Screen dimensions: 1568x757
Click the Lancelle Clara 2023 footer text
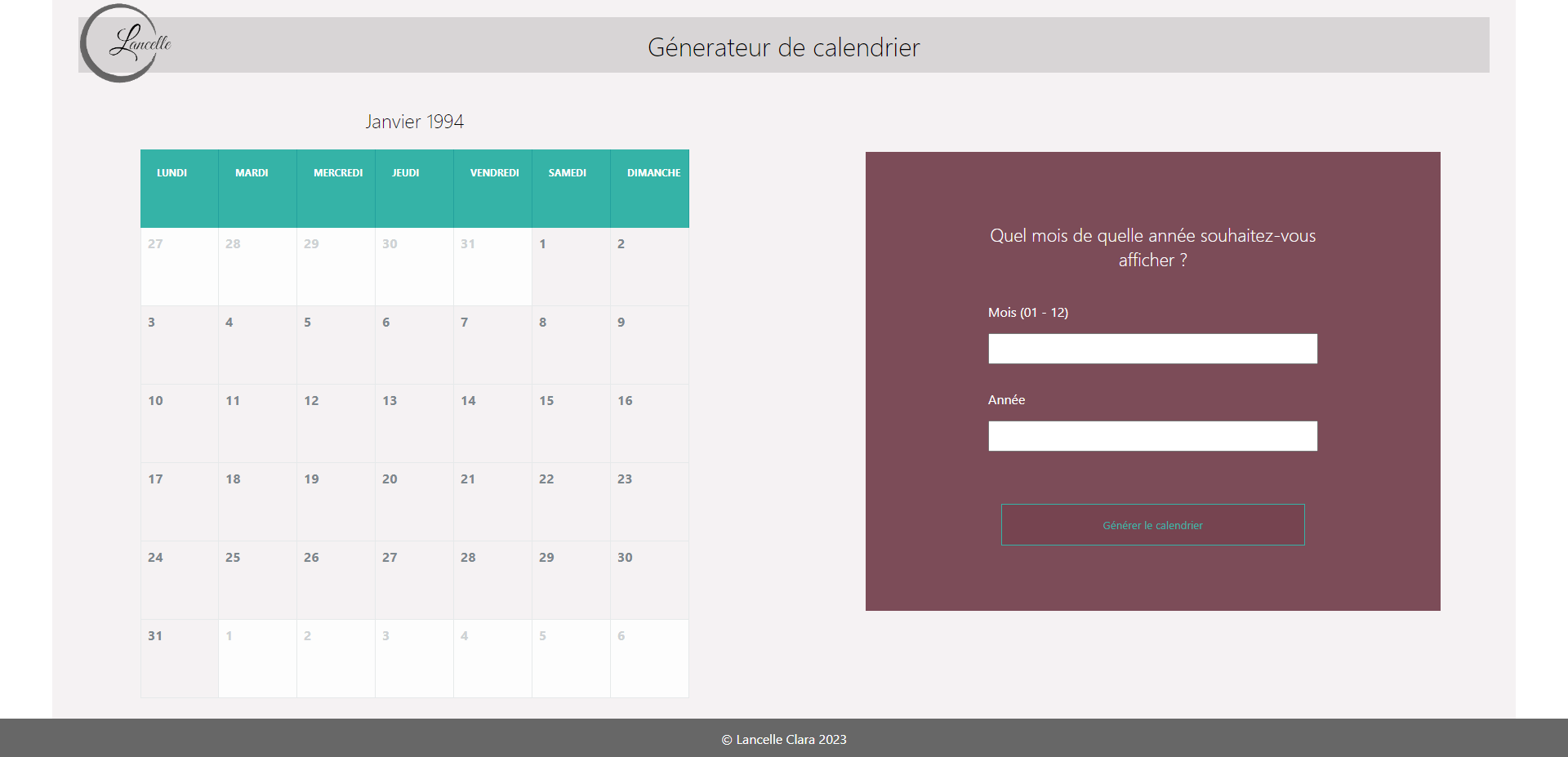(783, 740)
